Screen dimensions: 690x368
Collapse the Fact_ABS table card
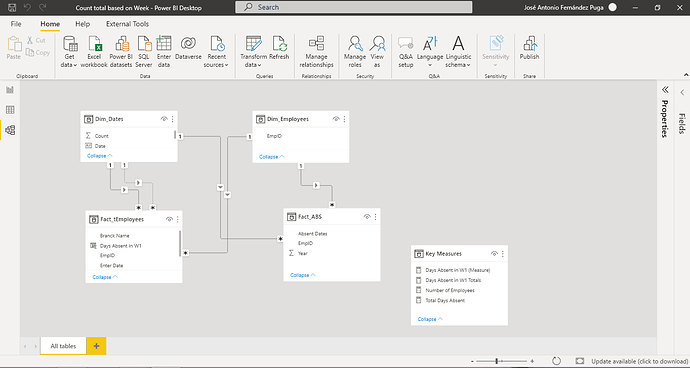[303, 275]
